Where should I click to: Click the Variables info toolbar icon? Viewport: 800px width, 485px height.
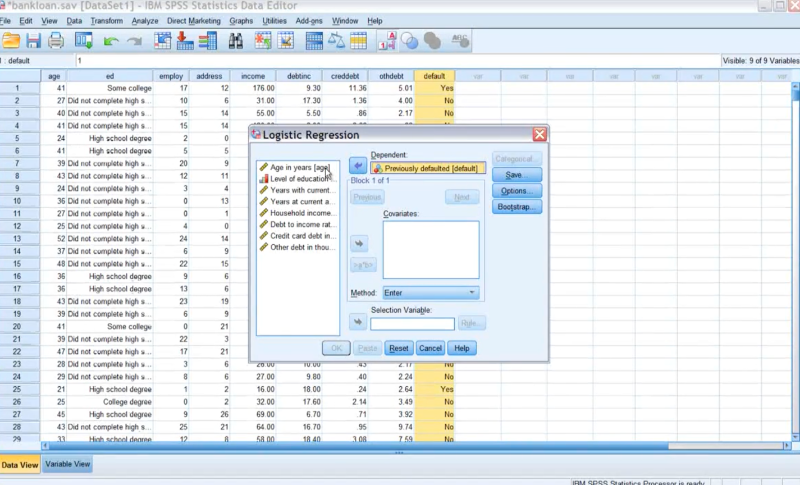click(x=208, y=41)
